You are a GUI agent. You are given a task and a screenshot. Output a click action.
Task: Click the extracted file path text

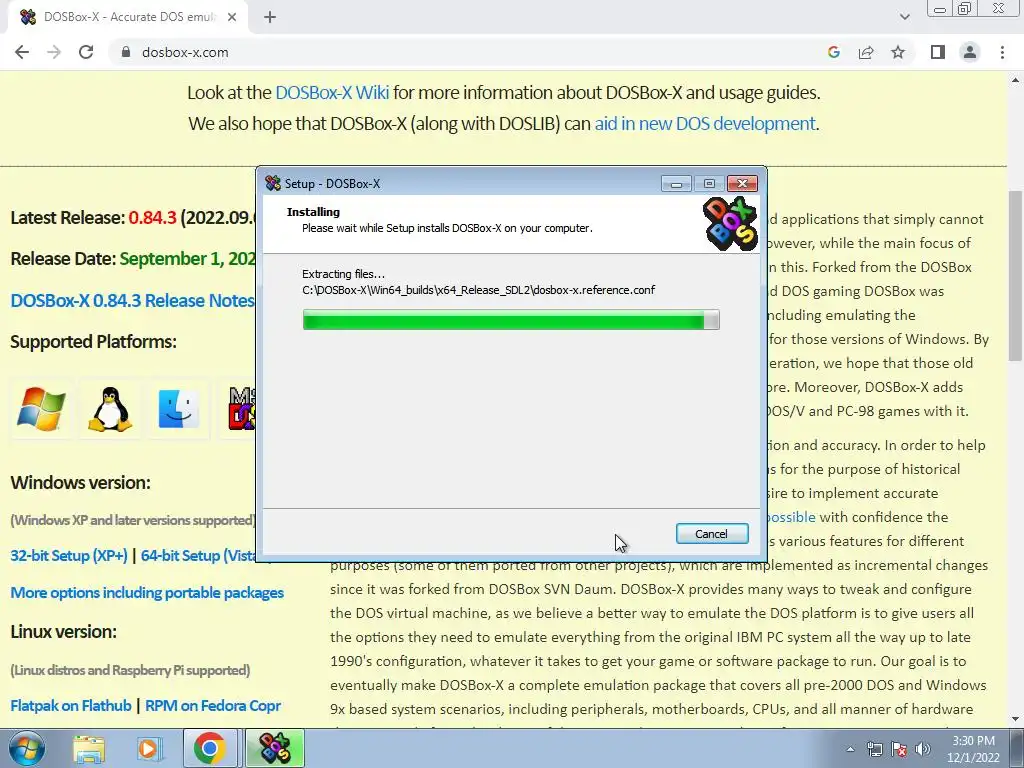479,290
